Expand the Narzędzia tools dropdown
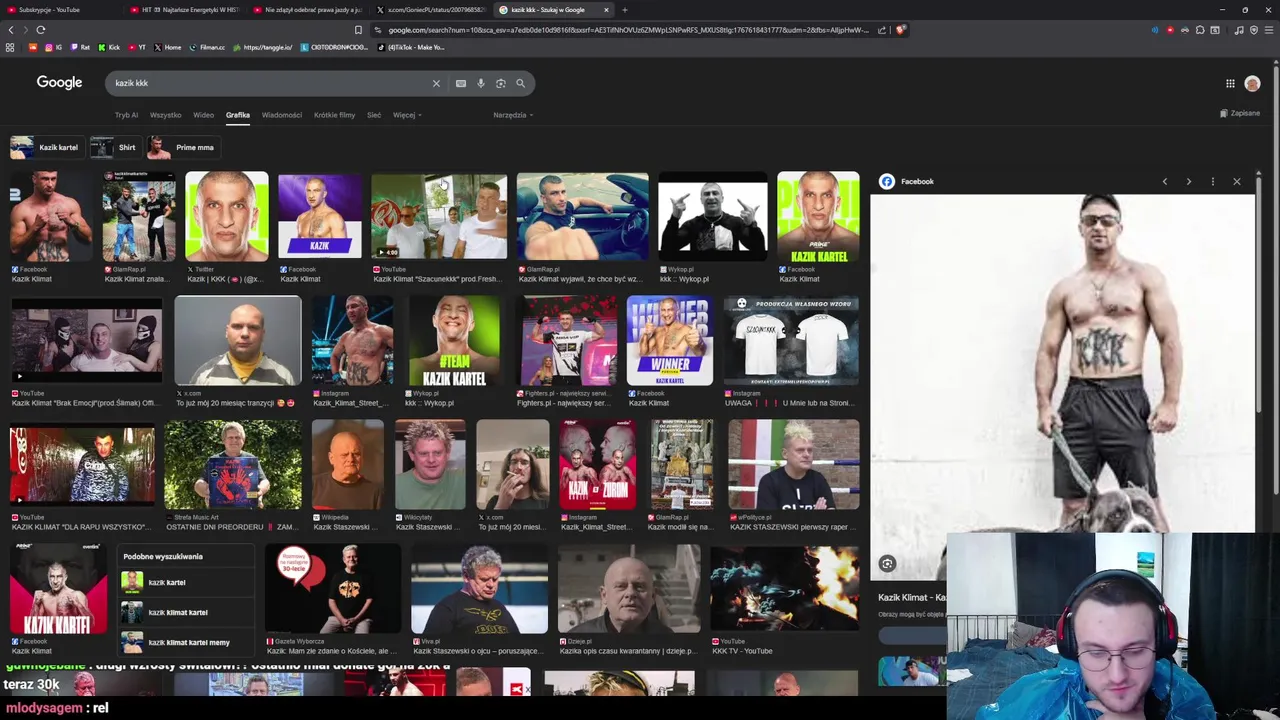Screen dimensions: 1280x720 click(x=513, y=115)
